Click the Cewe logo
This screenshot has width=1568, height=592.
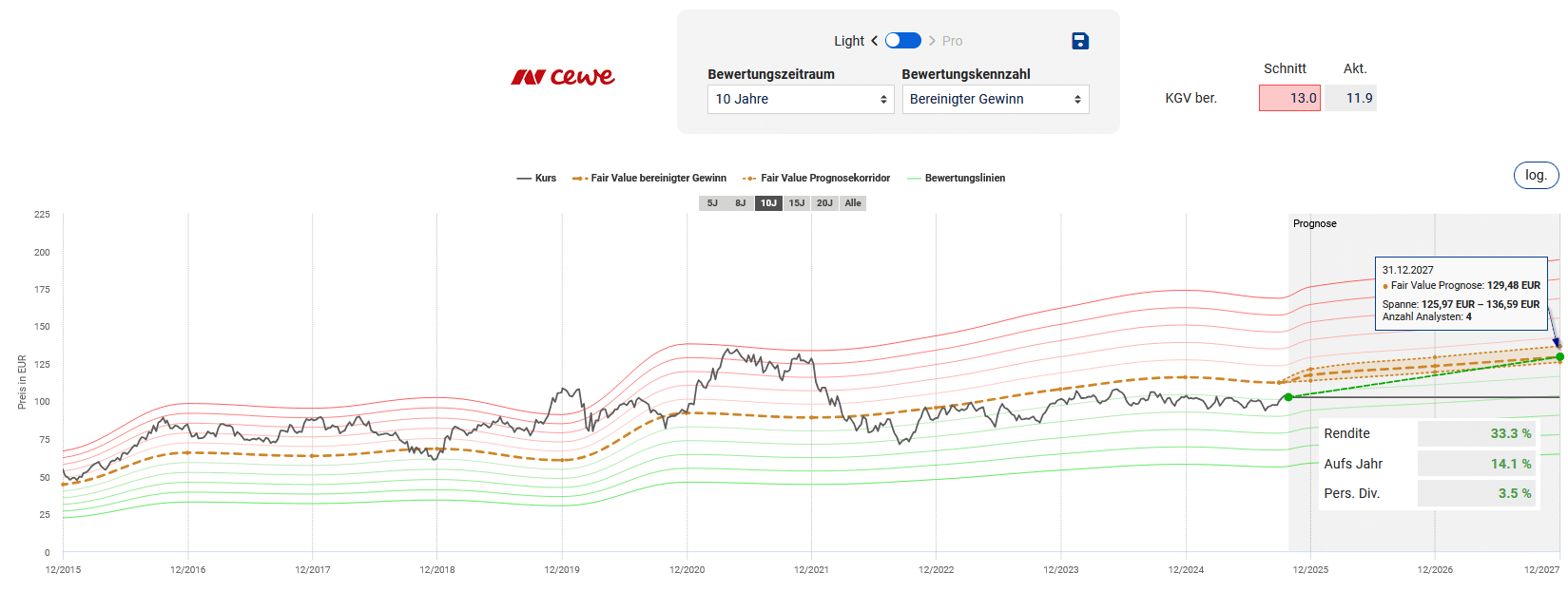[563, 77]
